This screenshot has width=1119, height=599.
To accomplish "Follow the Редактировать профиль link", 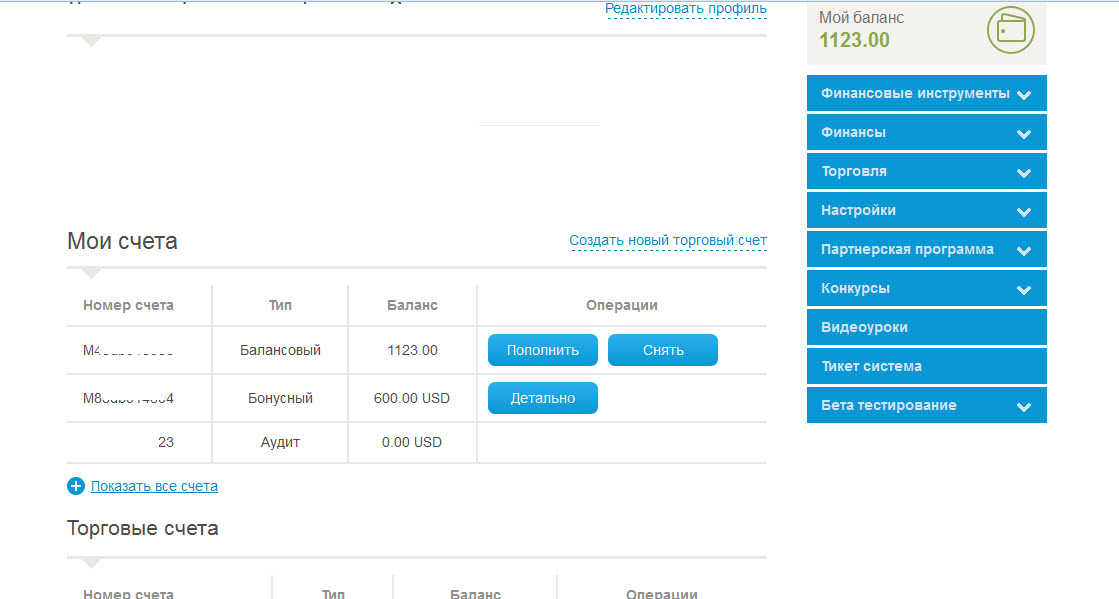I will (x=685, y=9).
